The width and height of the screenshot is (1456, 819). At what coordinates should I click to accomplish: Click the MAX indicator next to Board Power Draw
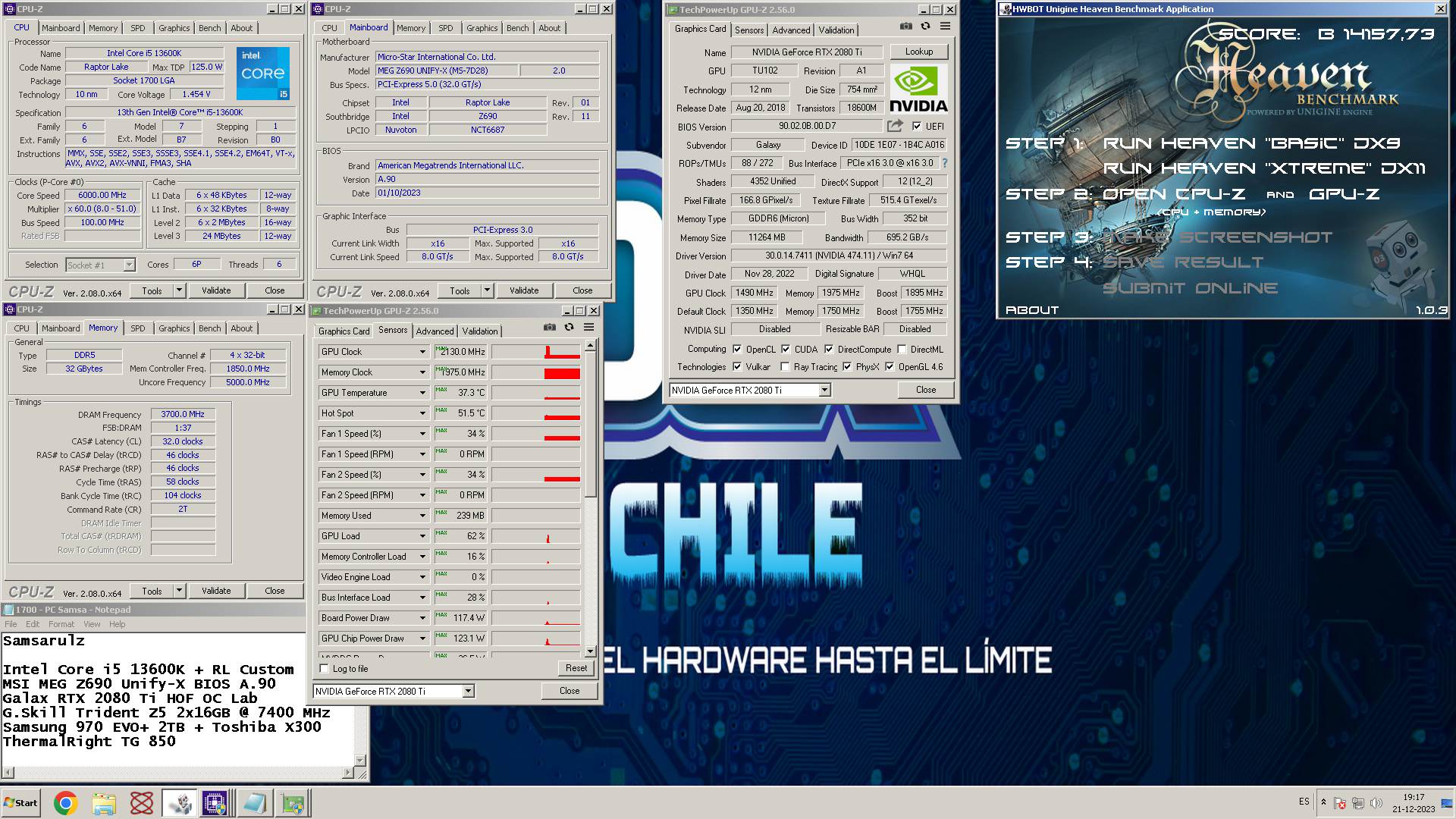(x=441, y=615)
